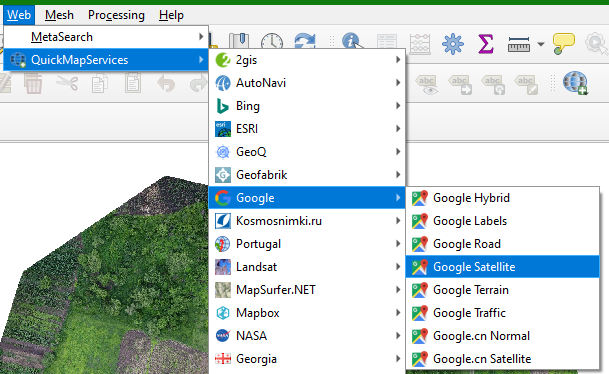The image size is (609, 374).
Task: Click the AutoNavi provider icon
Action: coord(223,83)
